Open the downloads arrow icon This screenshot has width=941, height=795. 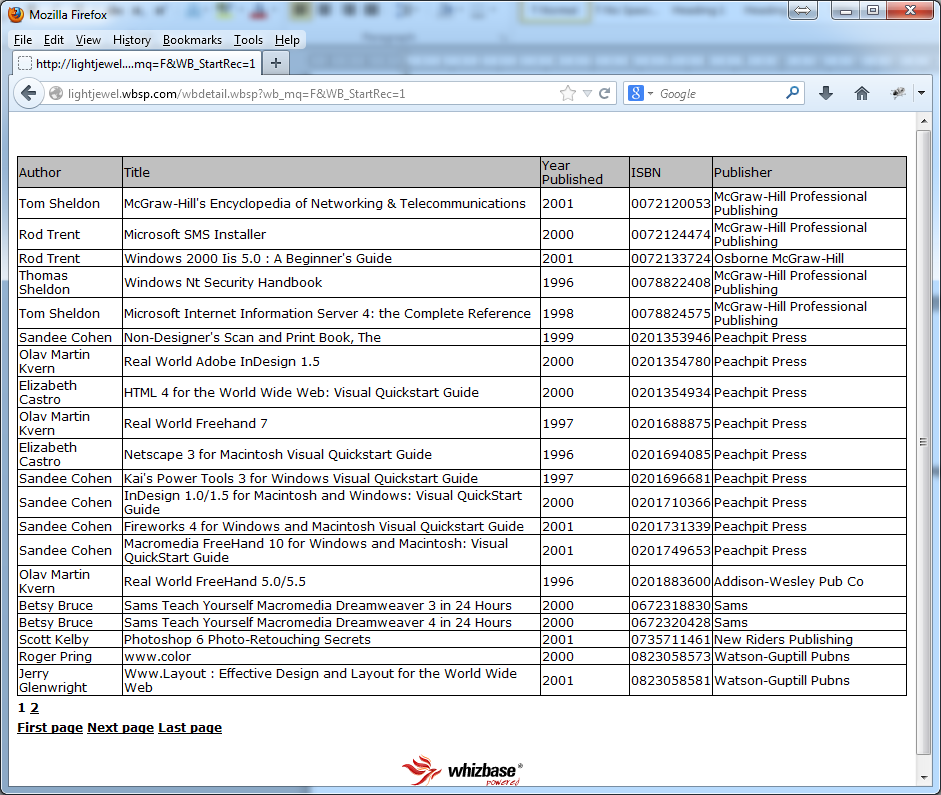coord(826,93)
